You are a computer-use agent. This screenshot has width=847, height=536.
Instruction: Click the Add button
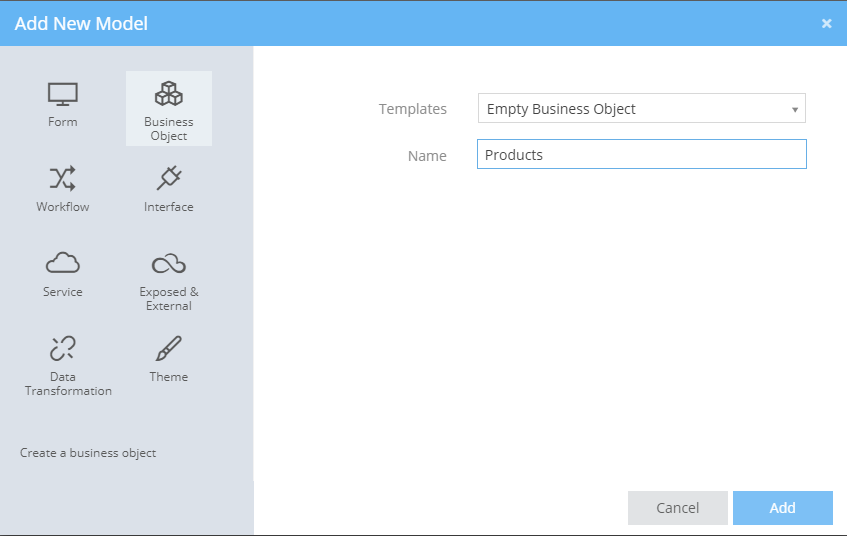tap(782, 508)
